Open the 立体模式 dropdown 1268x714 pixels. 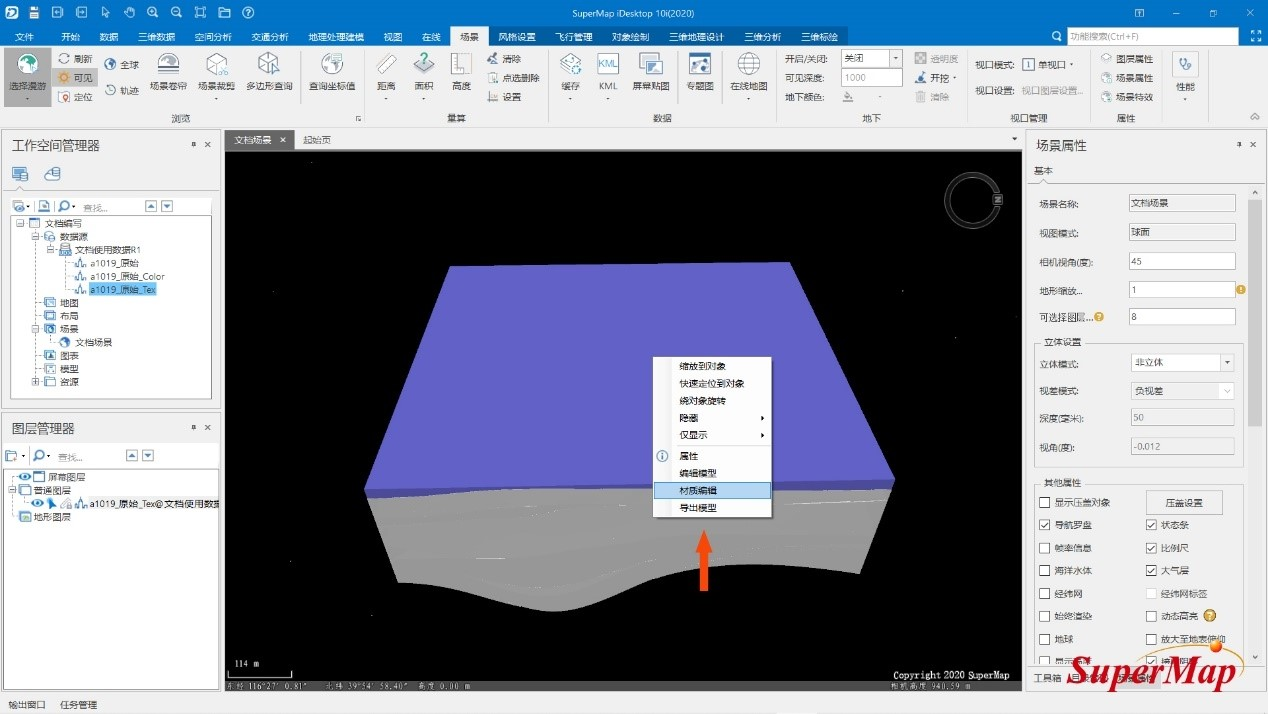1226,364
